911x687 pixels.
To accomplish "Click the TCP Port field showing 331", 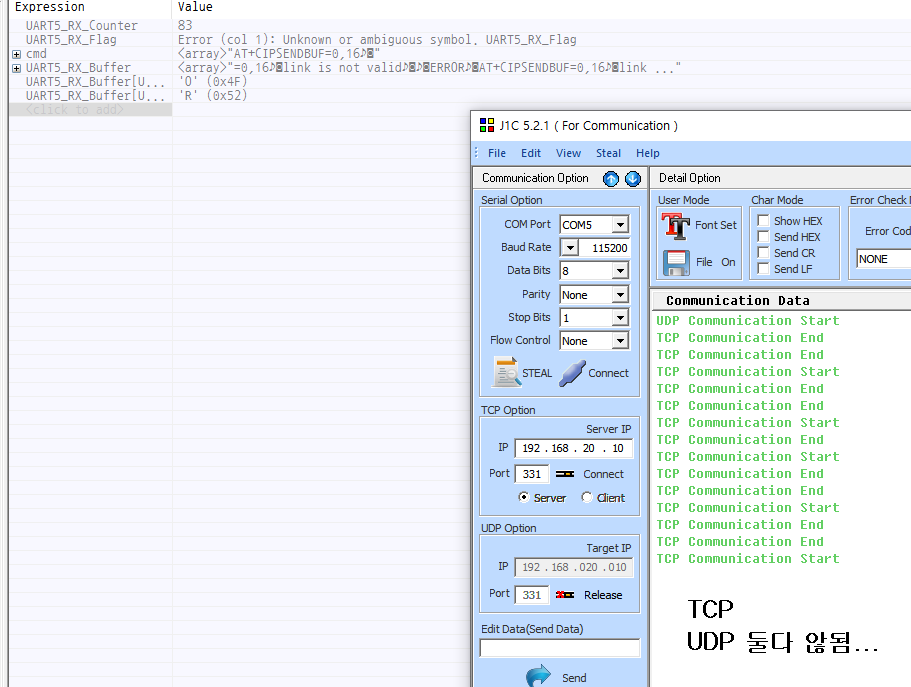I will pyautogui.click(x=532, y=474).
